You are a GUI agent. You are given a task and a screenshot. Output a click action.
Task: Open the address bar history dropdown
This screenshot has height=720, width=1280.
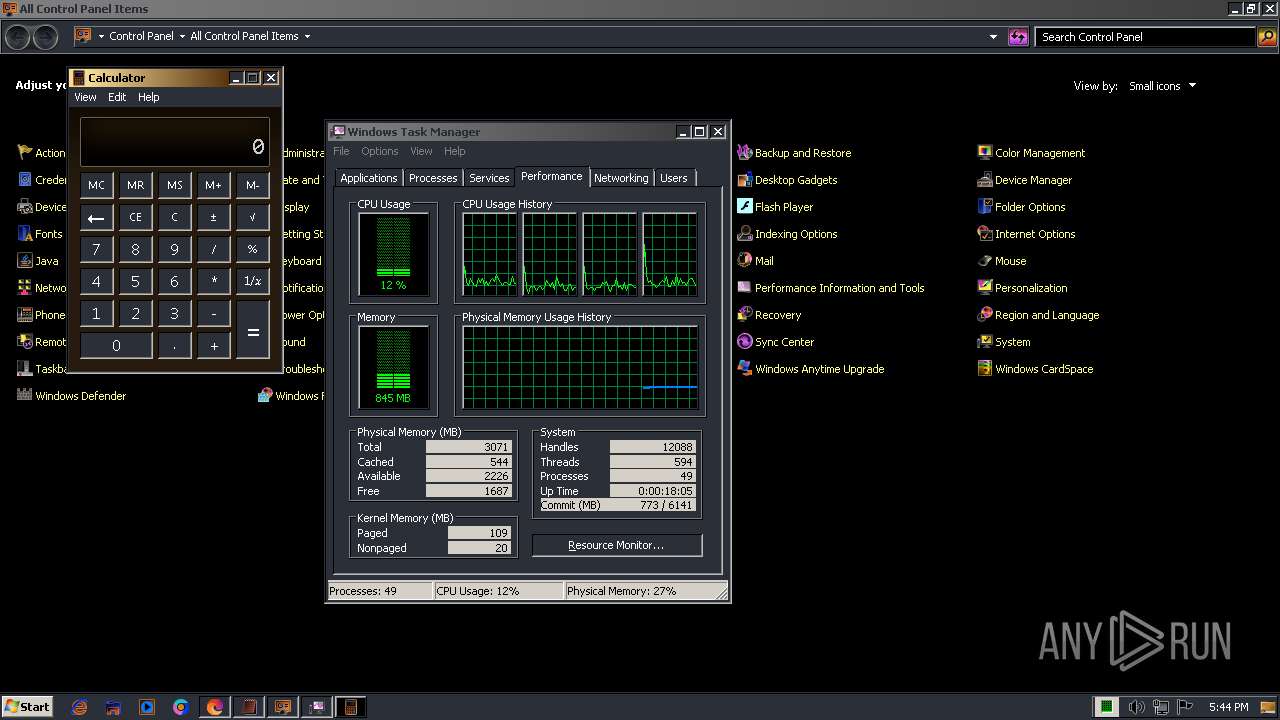click(993, 37)
